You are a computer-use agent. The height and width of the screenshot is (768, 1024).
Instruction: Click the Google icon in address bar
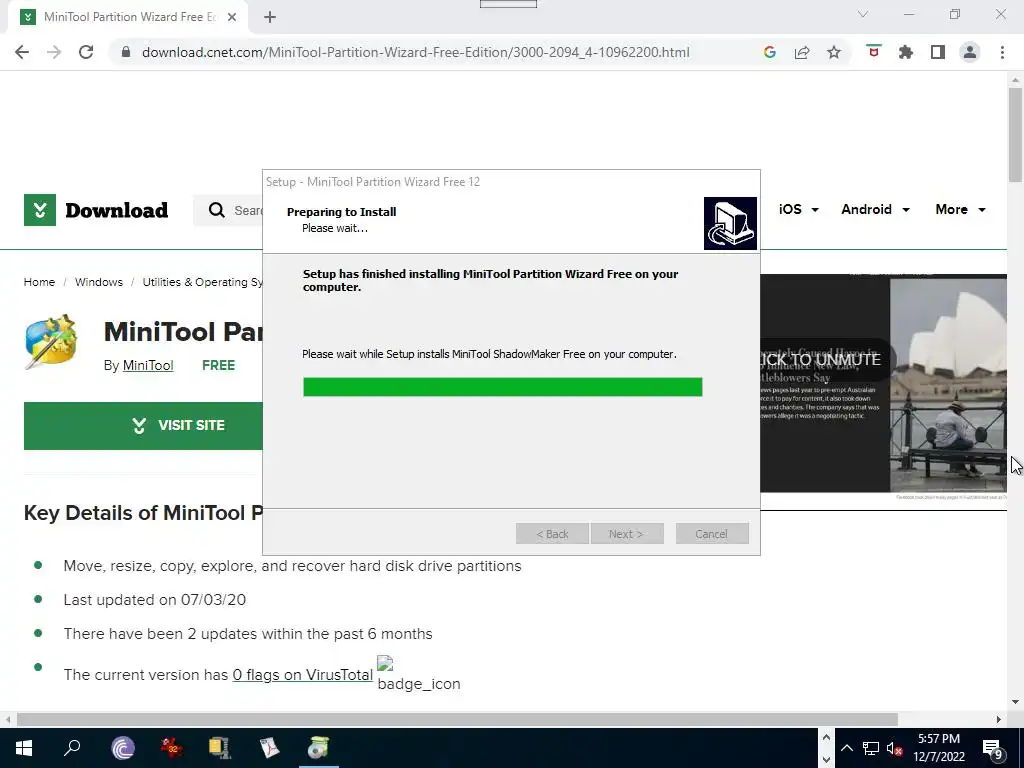769,52
